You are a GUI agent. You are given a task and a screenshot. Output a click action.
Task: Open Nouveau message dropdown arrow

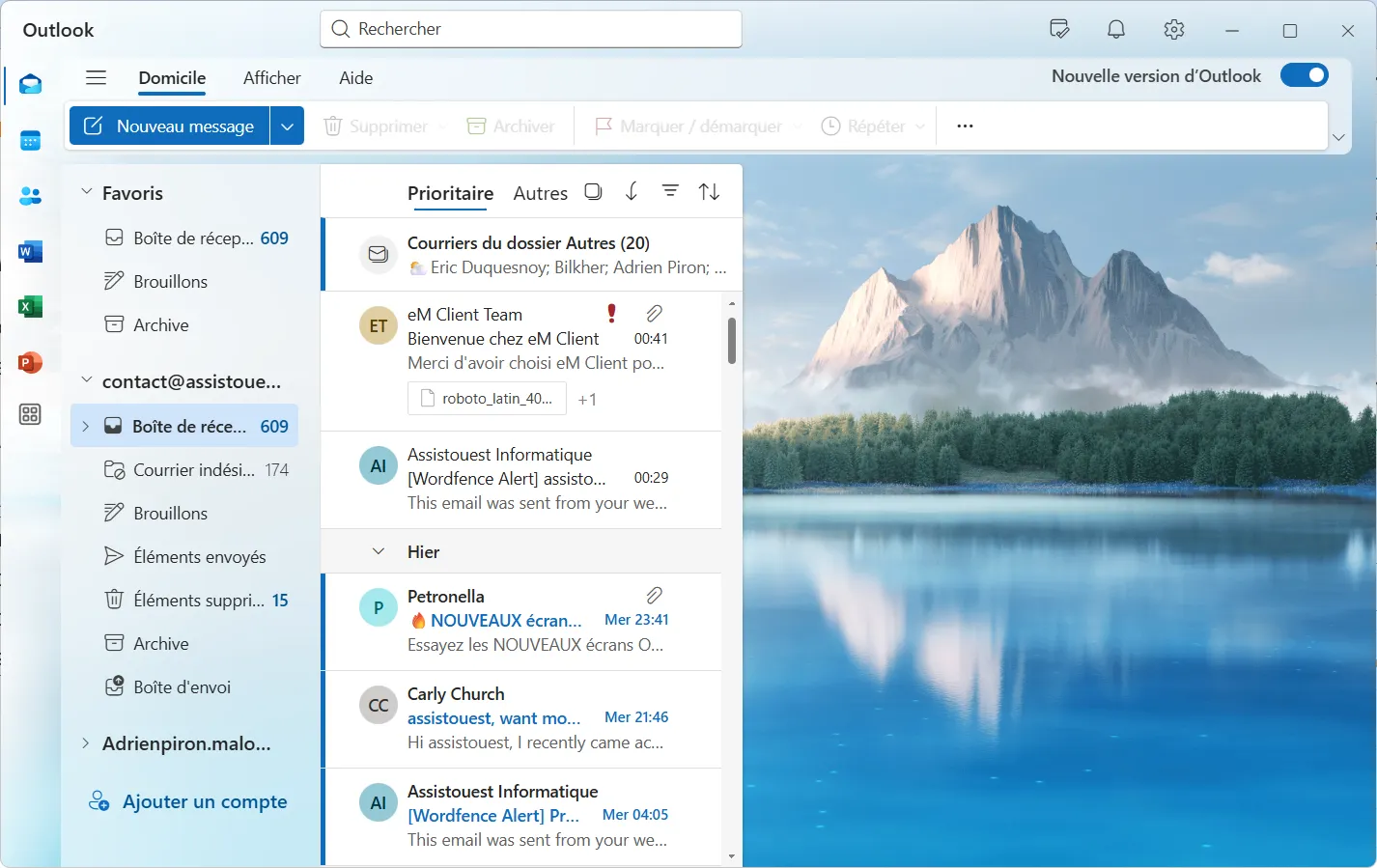coord(287,126)
